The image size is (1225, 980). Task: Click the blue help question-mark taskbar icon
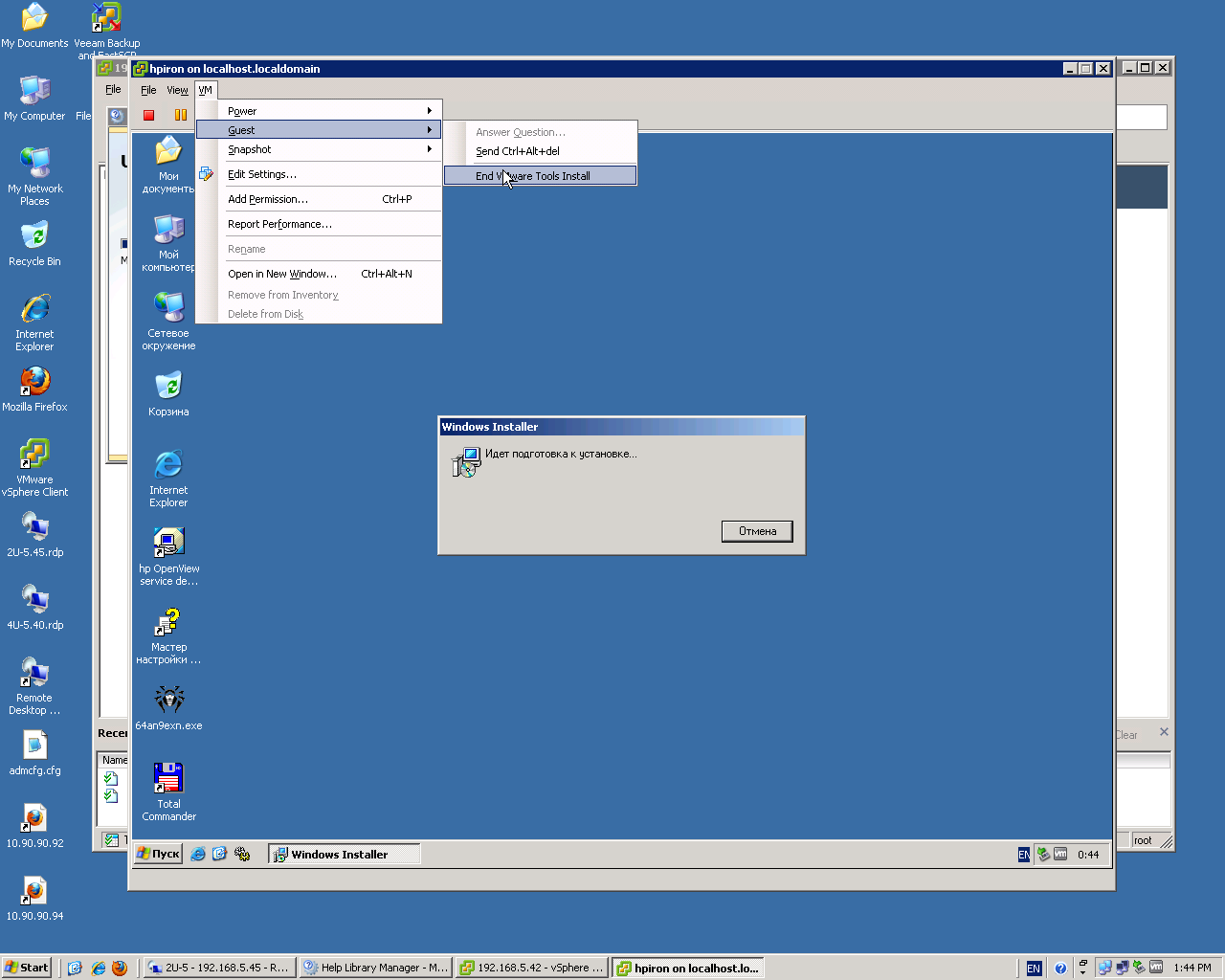tap(1060, 969)
